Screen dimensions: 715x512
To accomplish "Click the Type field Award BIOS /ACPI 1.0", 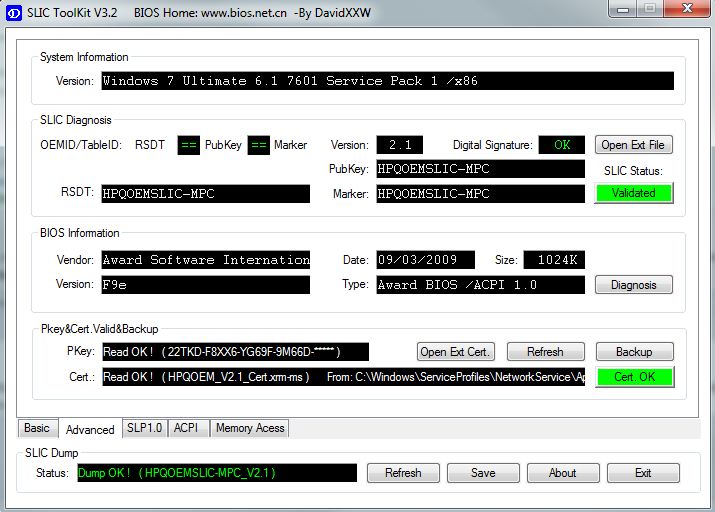I will pos(481,285).
